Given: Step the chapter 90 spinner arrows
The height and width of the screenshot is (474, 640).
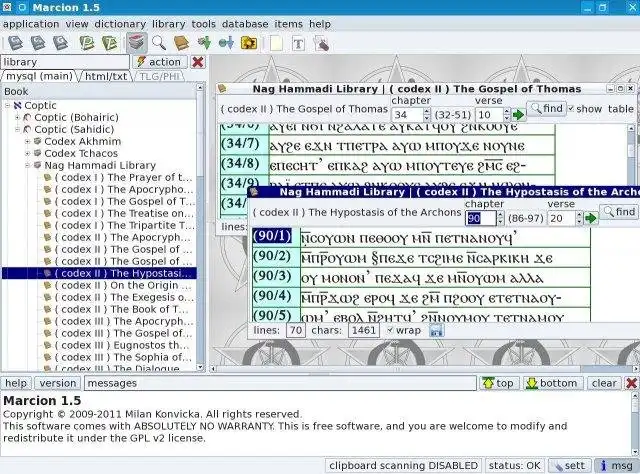Looking at the screenshot, I should (500, 218).
